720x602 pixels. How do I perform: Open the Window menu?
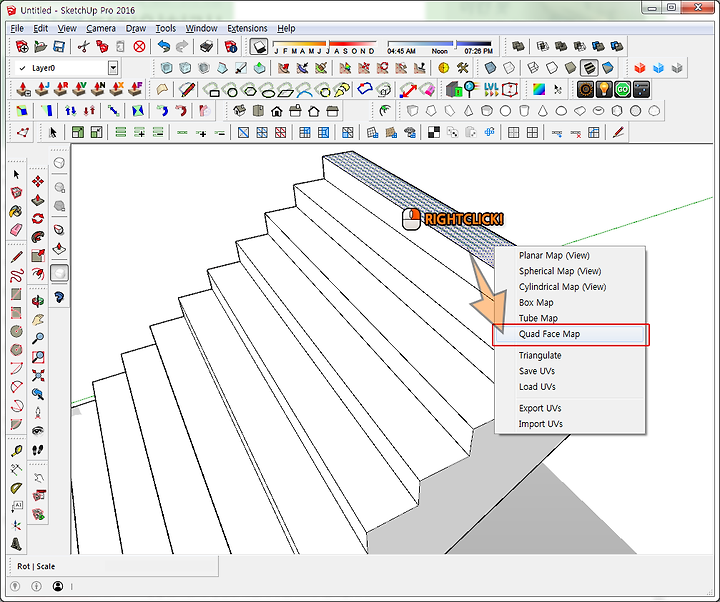tap(201, 28)
